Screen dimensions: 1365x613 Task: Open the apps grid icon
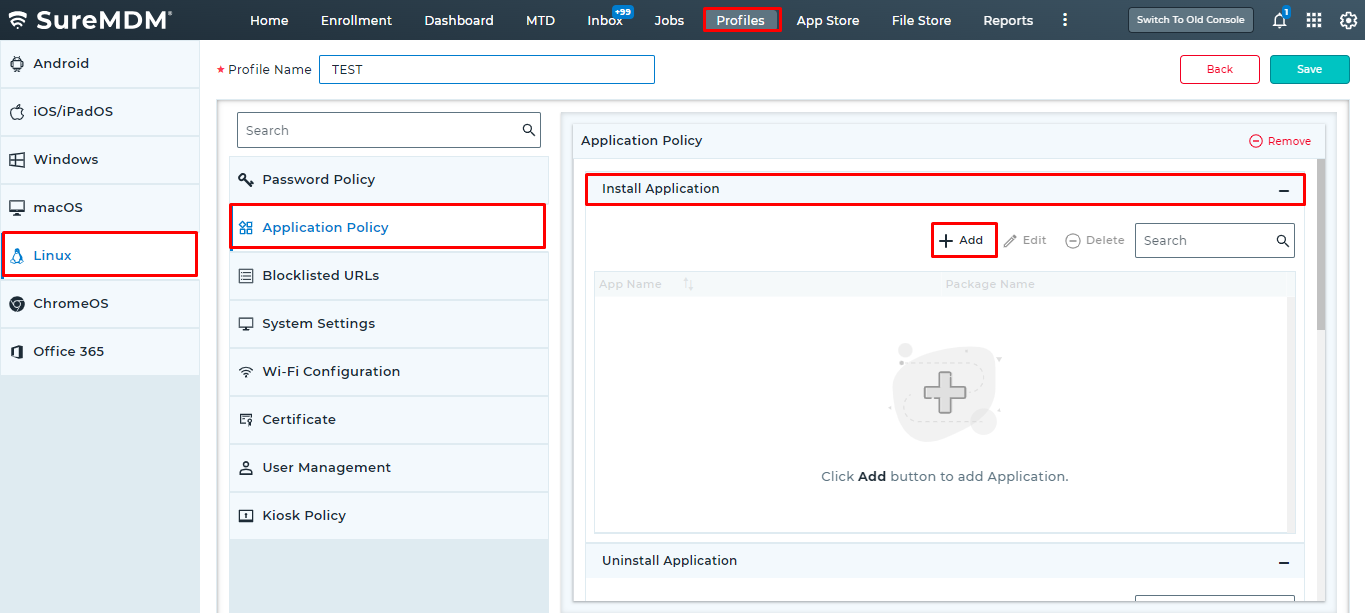click(x=1314, y=20)
